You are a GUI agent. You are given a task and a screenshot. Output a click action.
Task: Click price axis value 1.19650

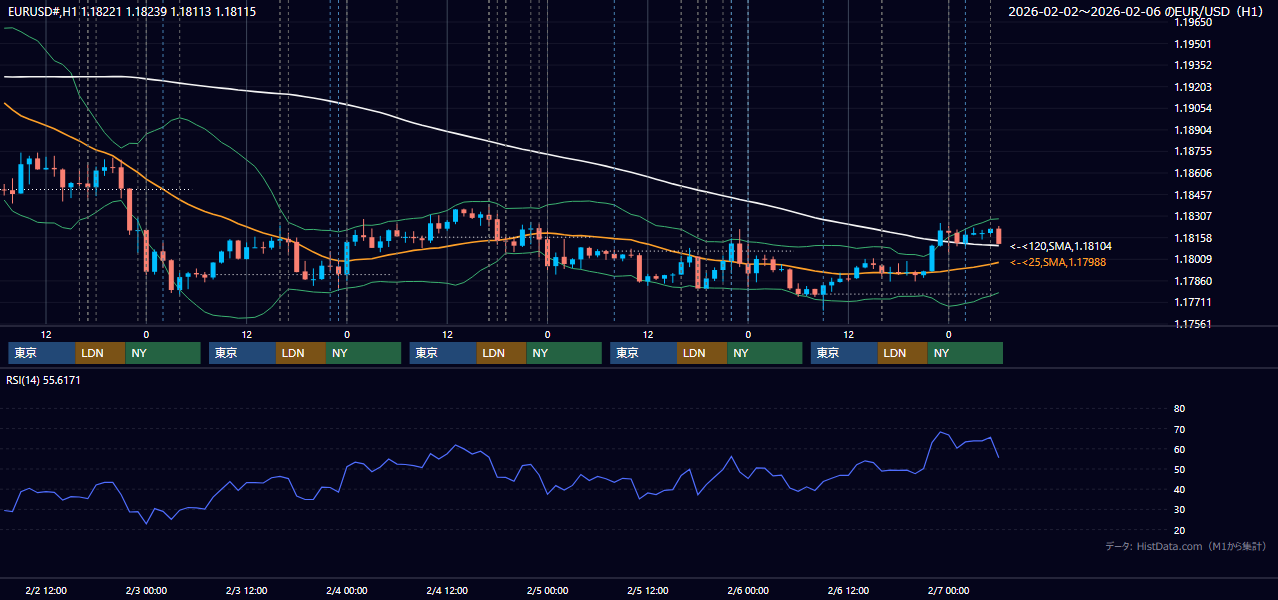coord(1192,22)
